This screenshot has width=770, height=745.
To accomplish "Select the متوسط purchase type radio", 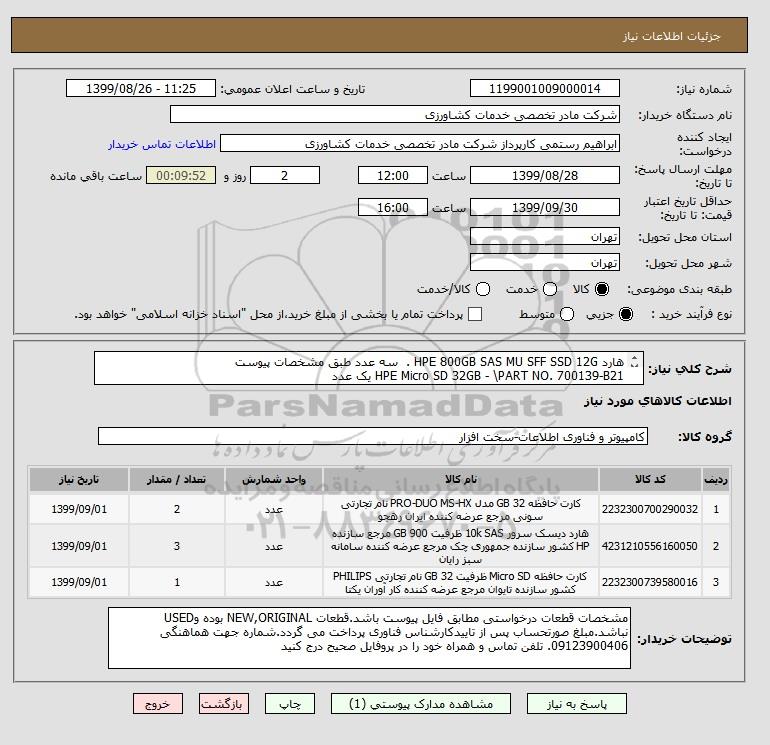I will [x=567, y=314].
